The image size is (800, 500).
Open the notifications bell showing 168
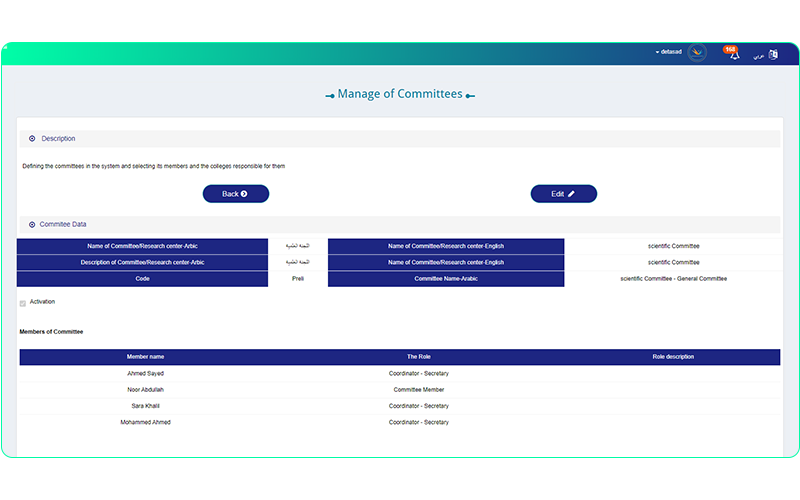pyautogui.click(x=734, y=55)
